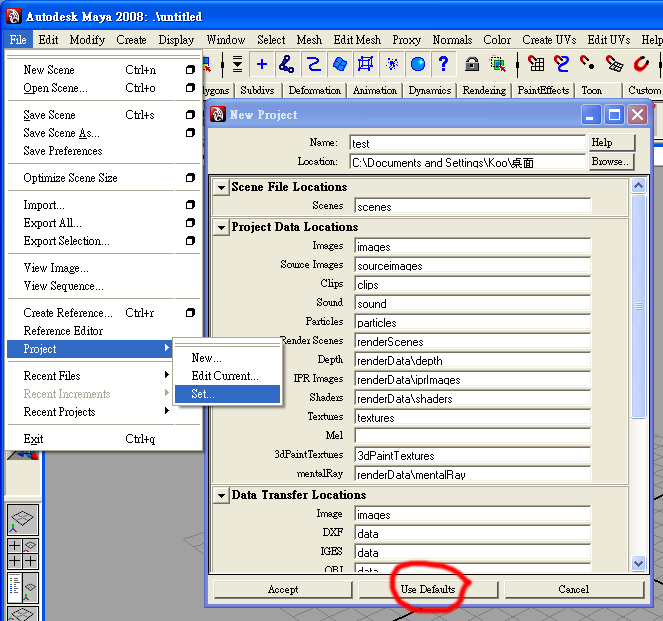Click the project Name field containing test
This screenshot has width=663, height=621.
(467, 144)
